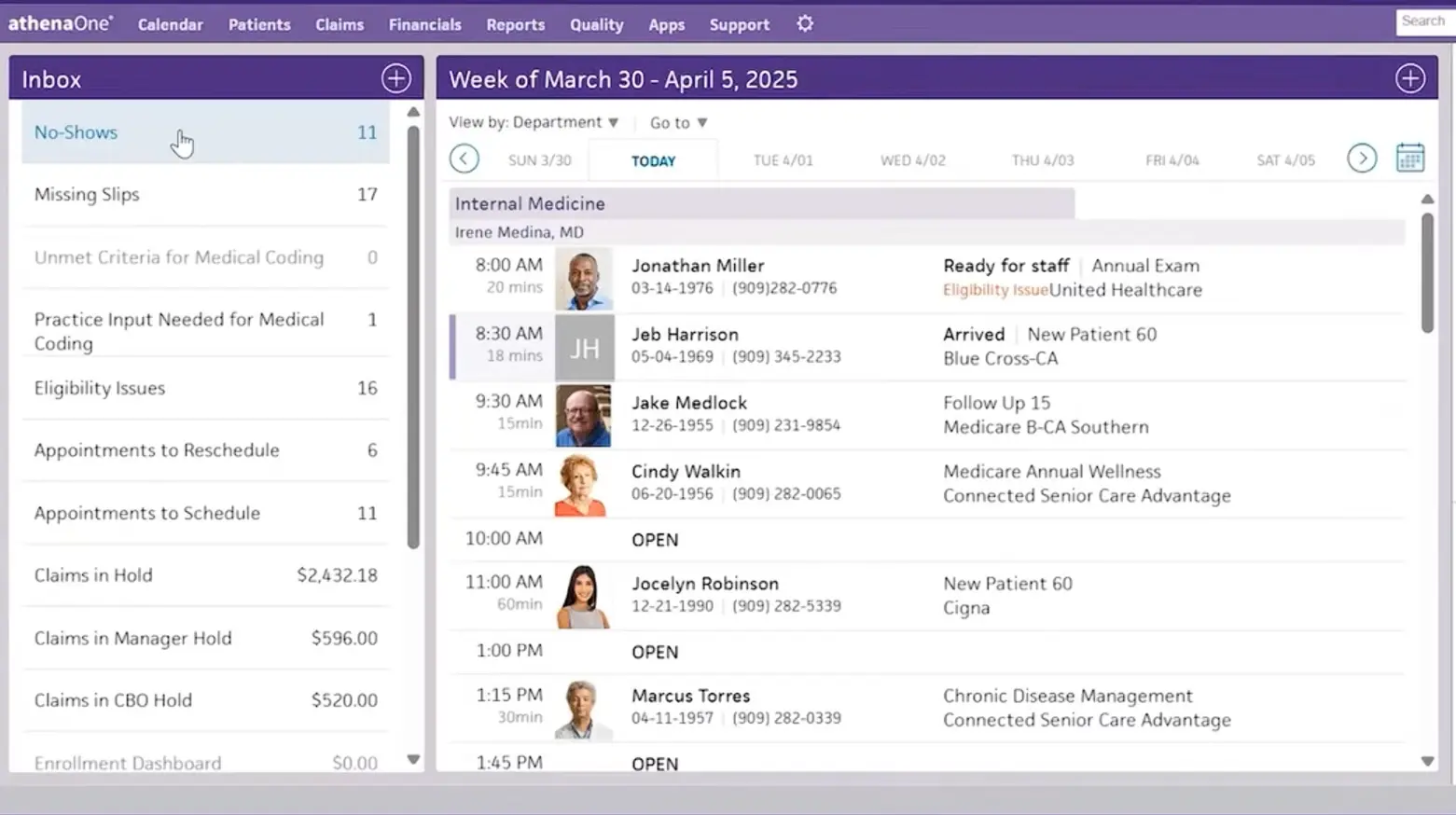Open Cindy Walkin's patient photo

point(582,485)
